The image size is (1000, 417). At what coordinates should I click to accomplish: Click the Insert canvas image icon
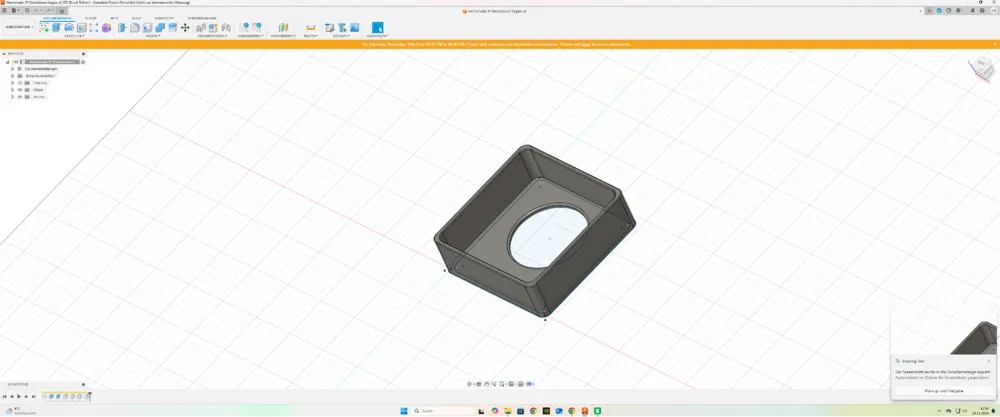[355, 27]
